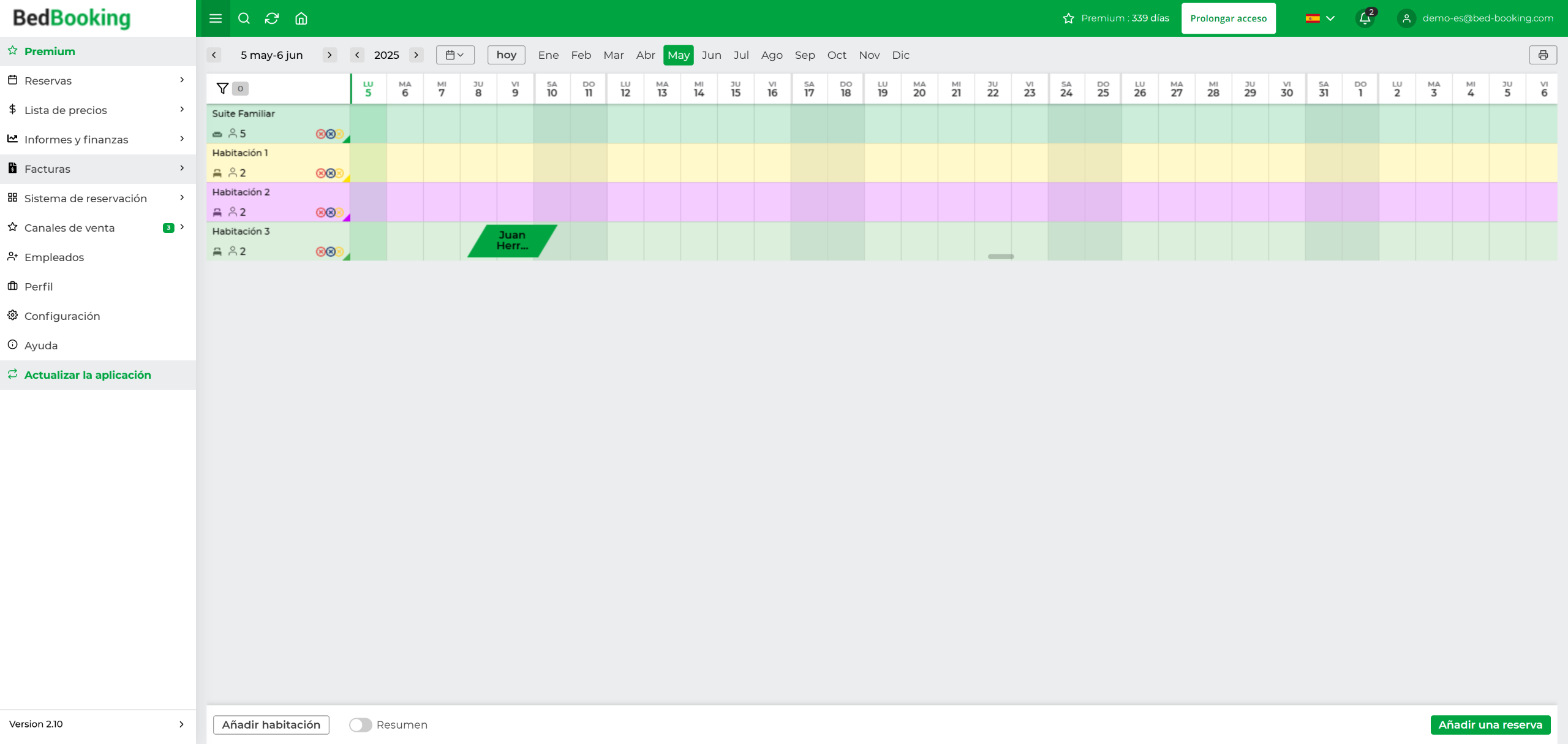
Task: Click the print calendar icon
Action: pos(1543,55)
